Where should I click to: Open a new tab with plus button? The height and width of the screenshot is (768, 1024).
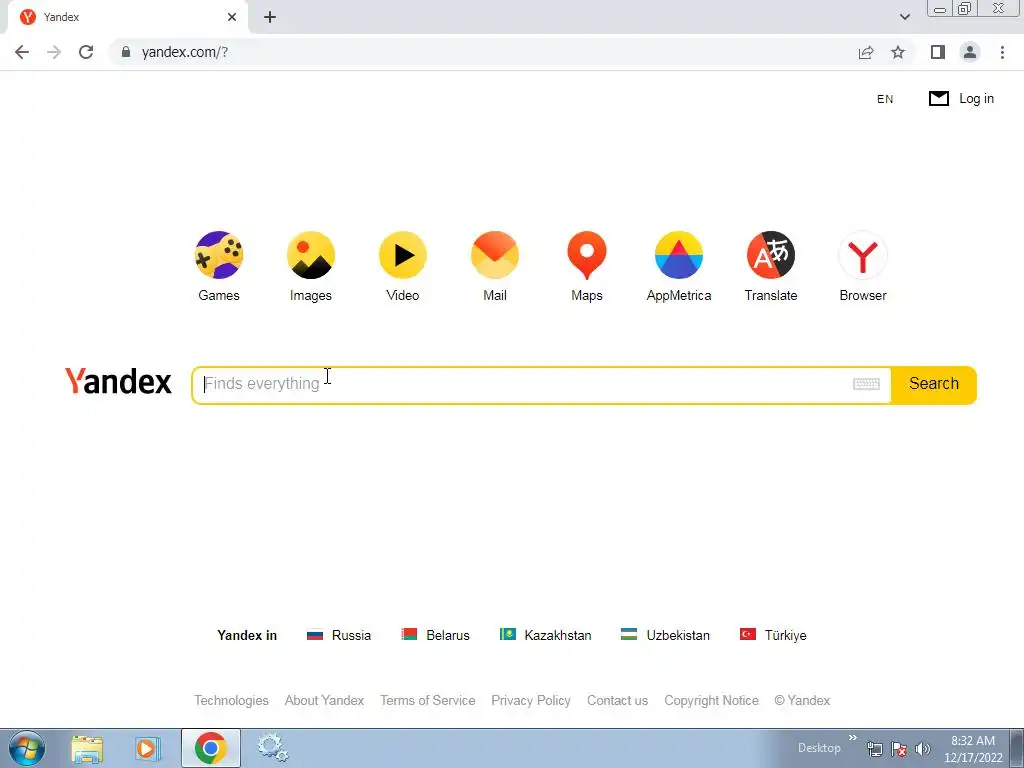pos(270,17)
